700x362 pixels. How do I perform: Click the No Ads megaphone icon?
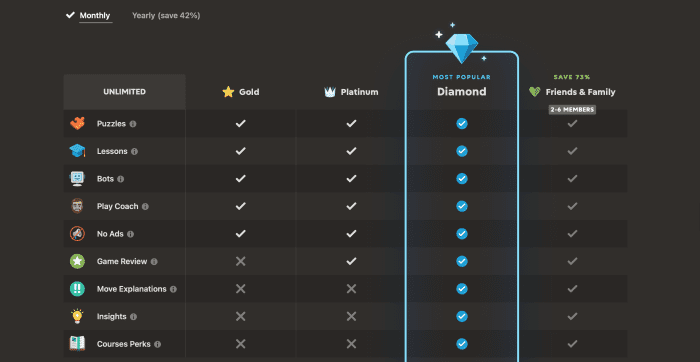point(77,234)
